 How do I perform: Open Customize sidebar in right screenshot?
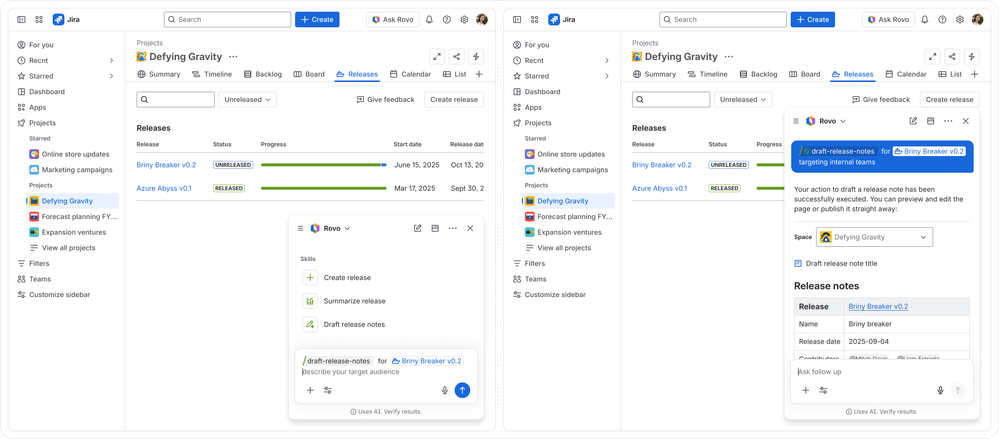[x=549, y=295]
